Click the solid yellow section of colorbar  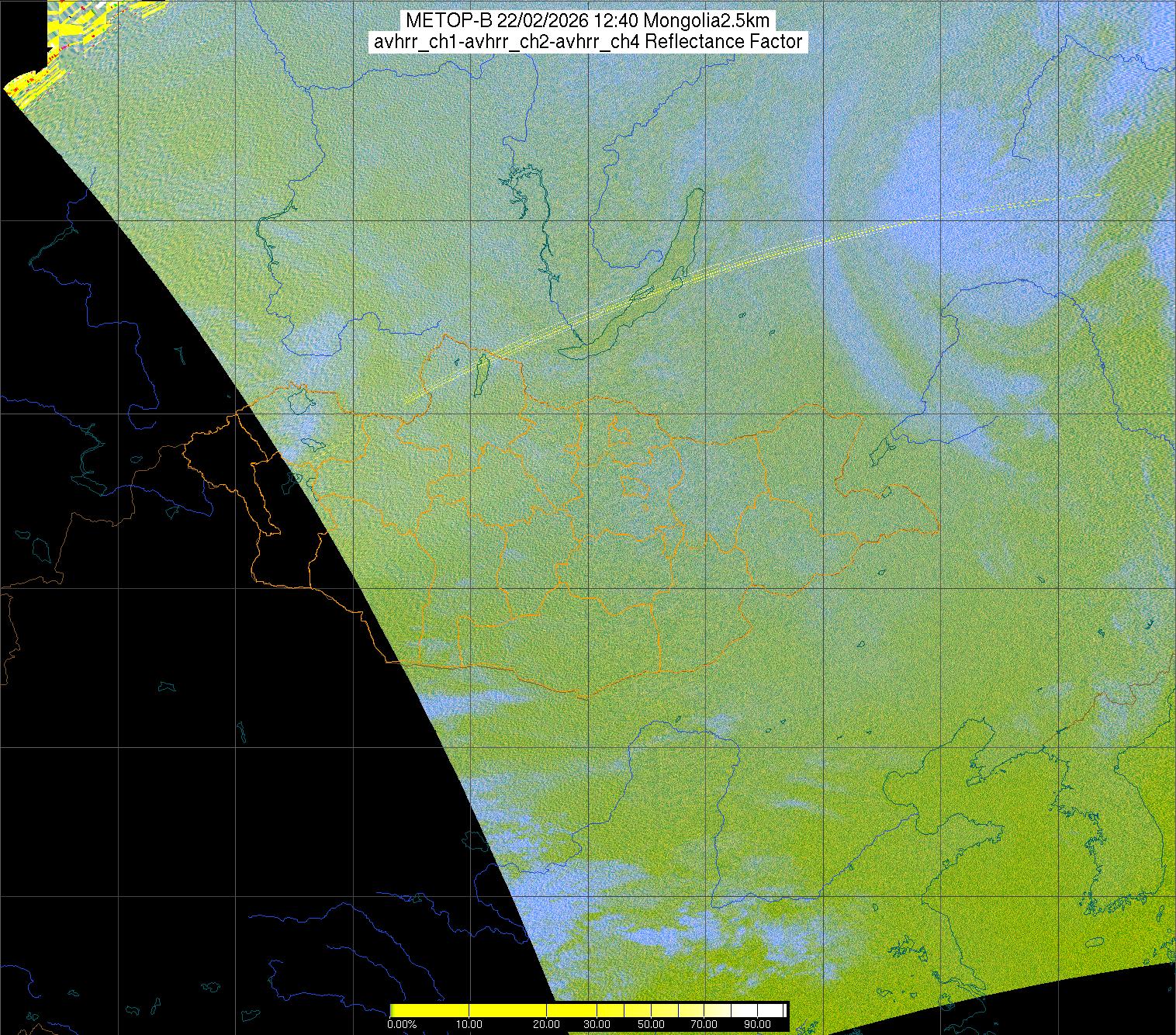click(465, 1010)
